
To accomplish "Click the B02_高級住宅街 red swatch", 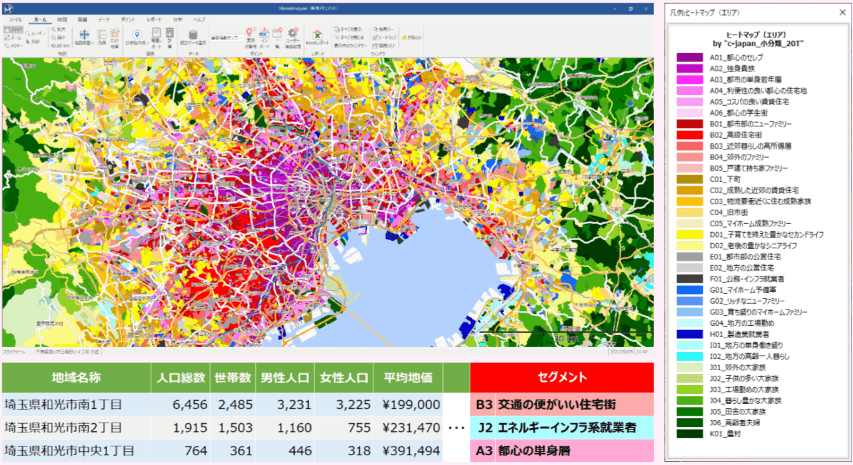I will click(x=689, y=135).
